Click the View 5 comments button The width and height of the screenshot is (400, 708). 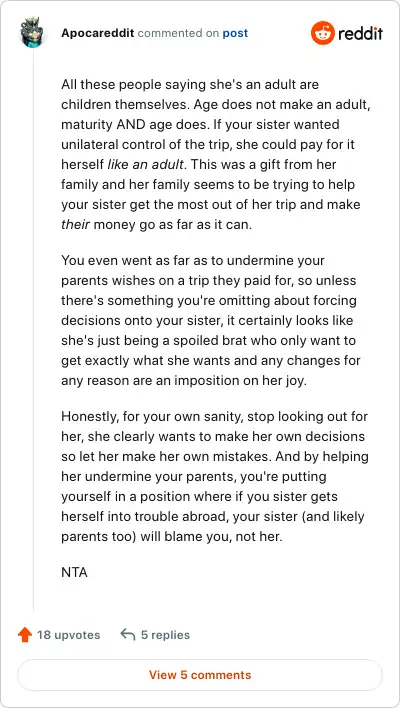pyautogui.click(x=200, y=675)
